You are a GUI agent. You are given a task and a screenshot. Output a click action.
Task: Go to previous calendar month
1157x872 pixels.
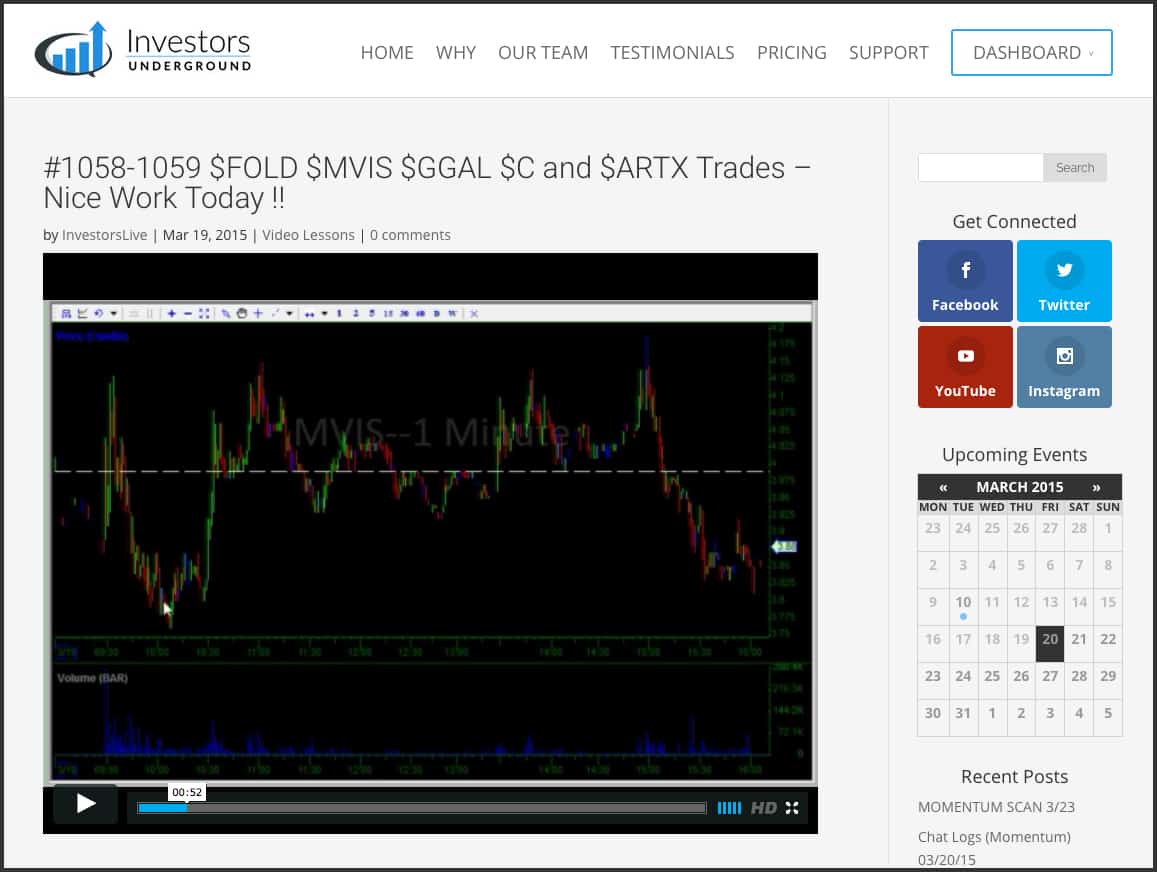click(x=943, y=488)
